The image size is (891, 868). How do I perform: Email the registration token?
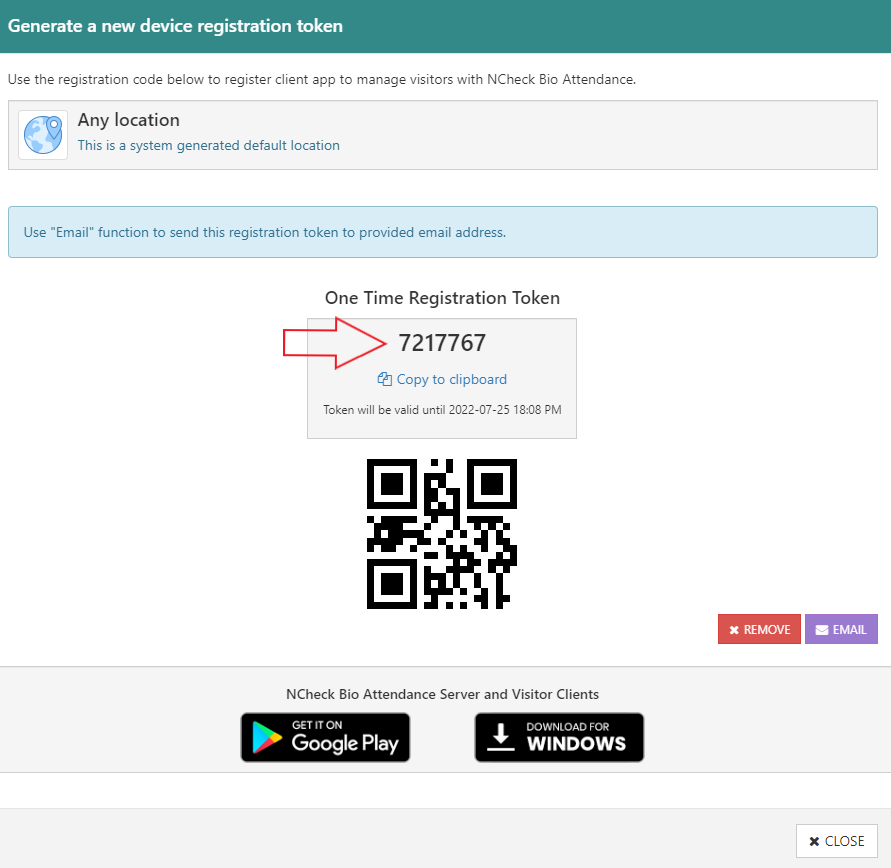coord(841,629)
